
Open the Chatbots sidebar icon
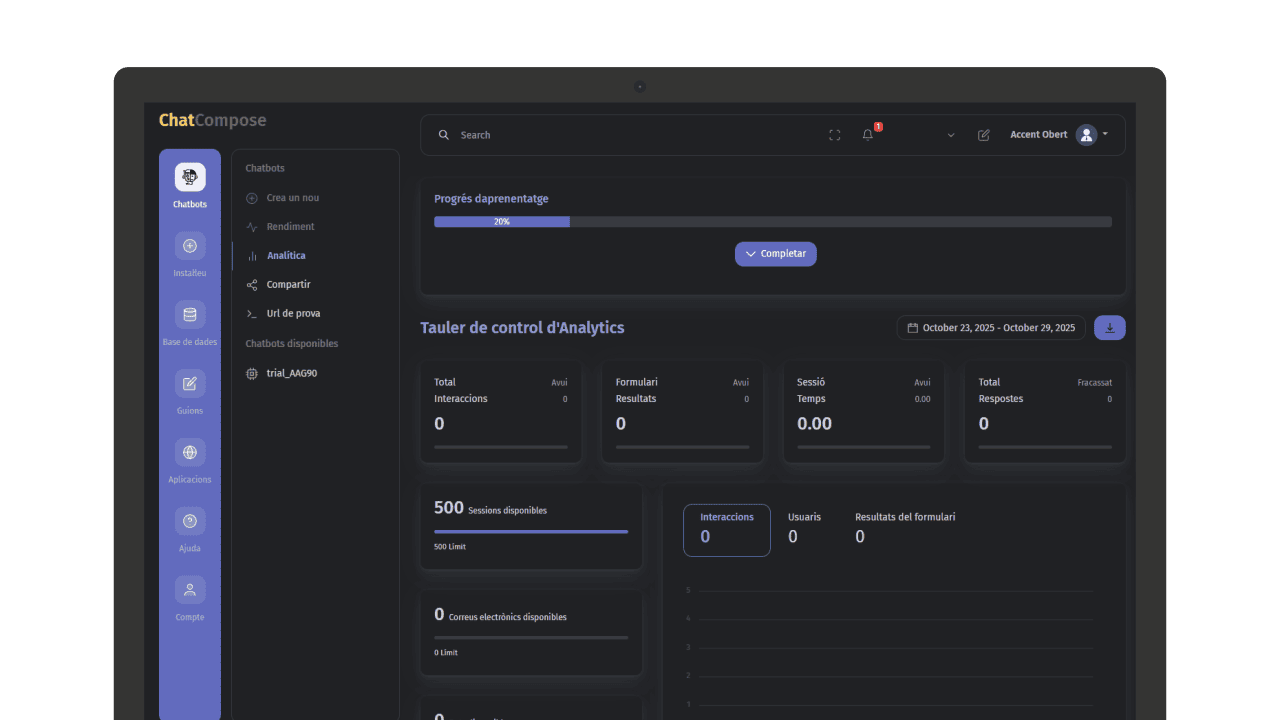pyautogui.click(x=190, y=178)
